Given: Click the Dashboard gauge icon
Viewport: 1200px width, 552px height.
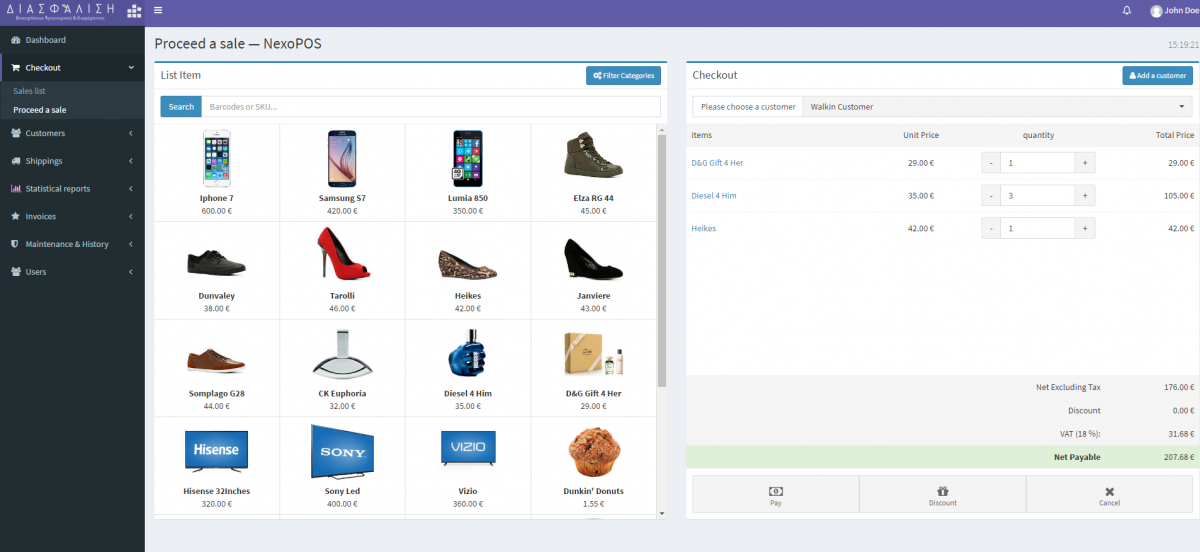Looking at the screenshot, I should (x=16, y=40).
